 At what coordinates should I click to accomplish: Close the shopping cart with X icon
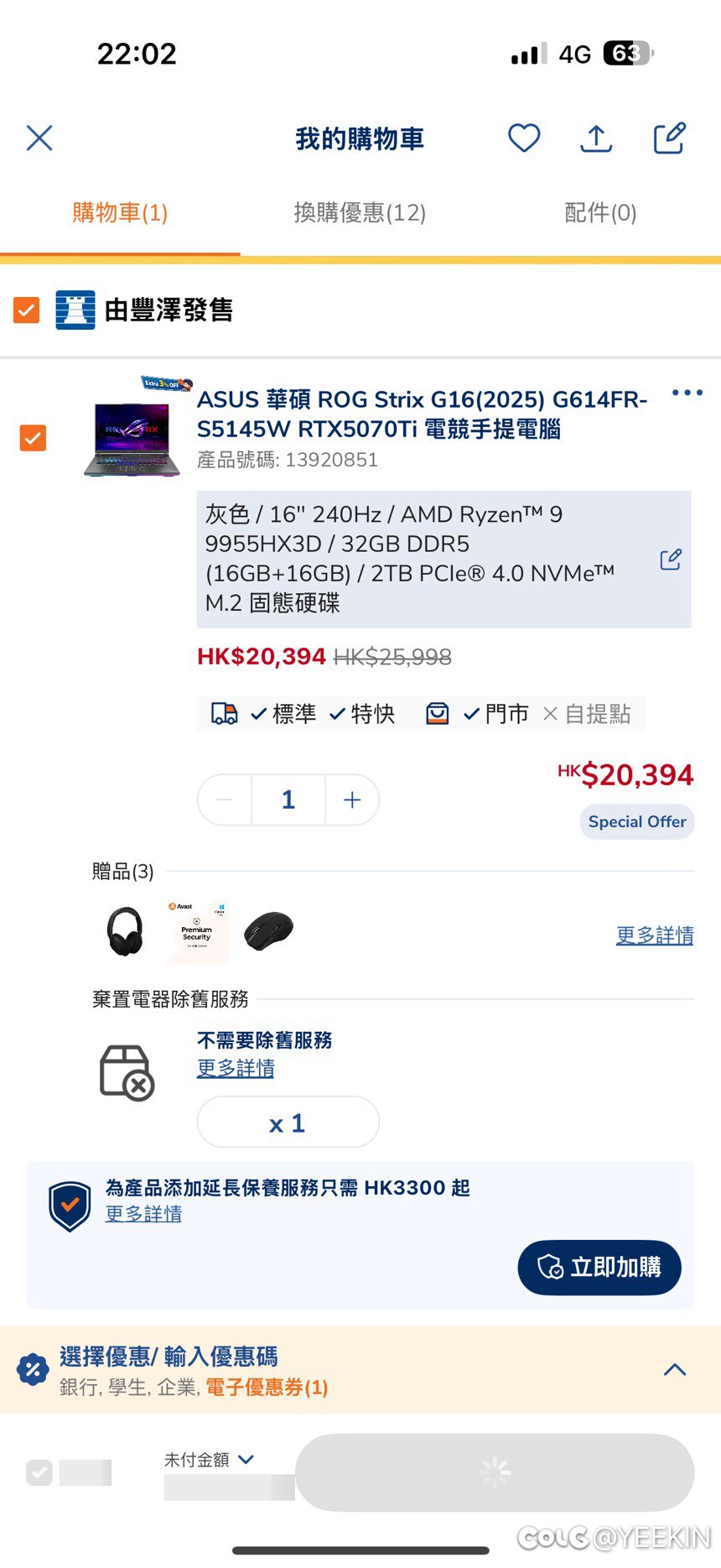39,138
